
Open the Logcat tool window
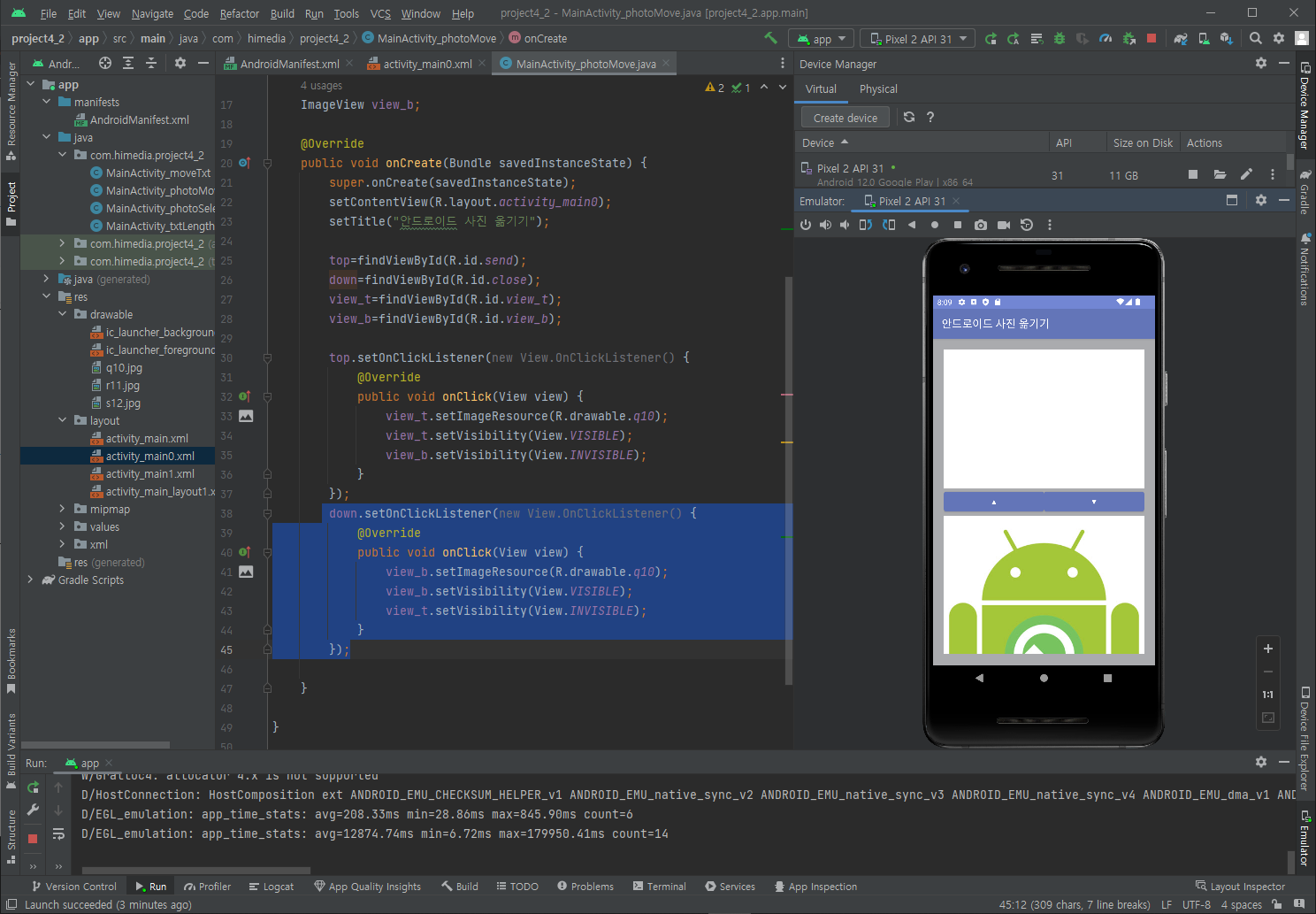(272, 887)
